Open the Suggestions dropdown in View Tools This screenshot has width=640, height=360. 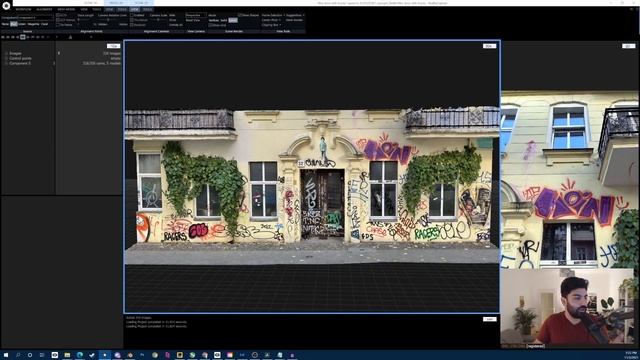click(295, 15)
